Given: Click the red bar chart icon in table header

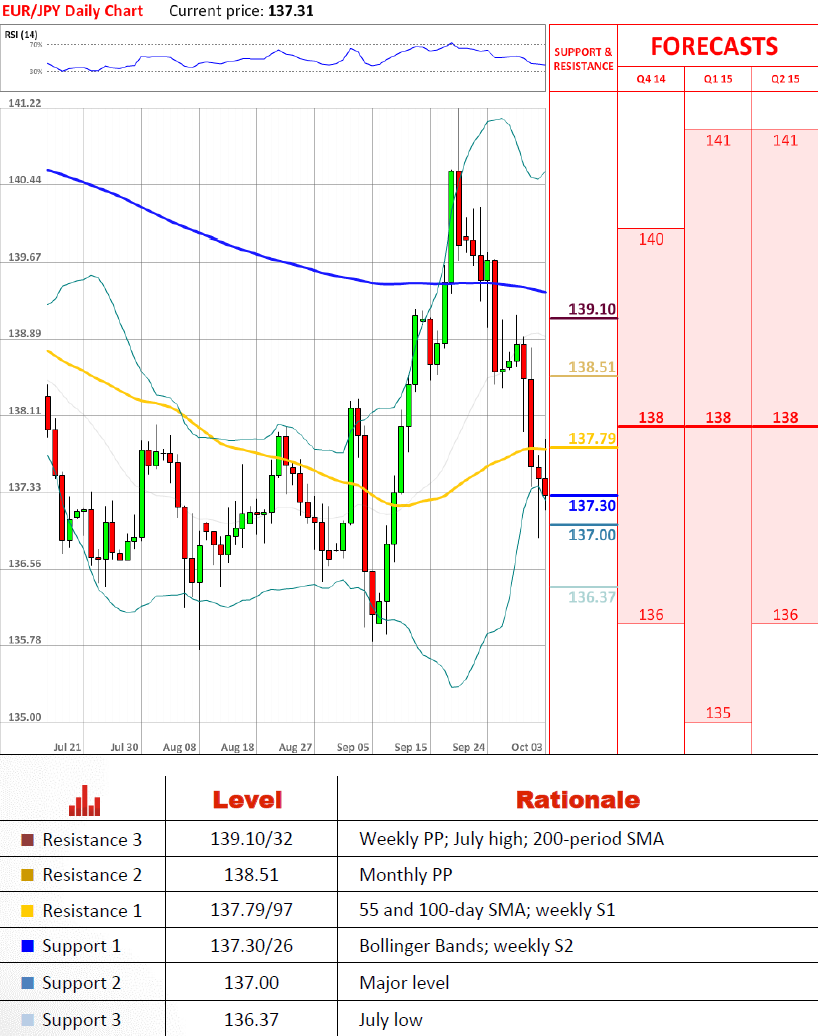Looking at the screenshot, I should point(85,800).
